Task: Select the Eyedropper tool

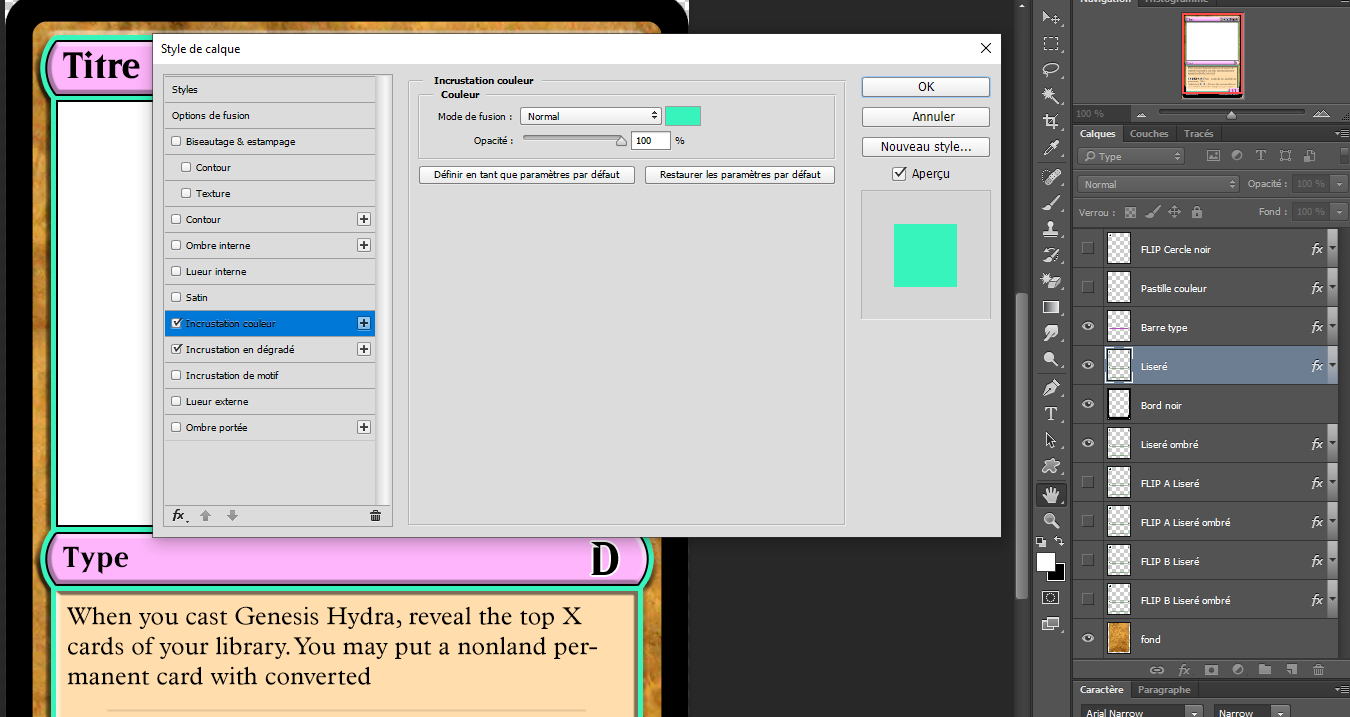Action: coord(1051,149)
